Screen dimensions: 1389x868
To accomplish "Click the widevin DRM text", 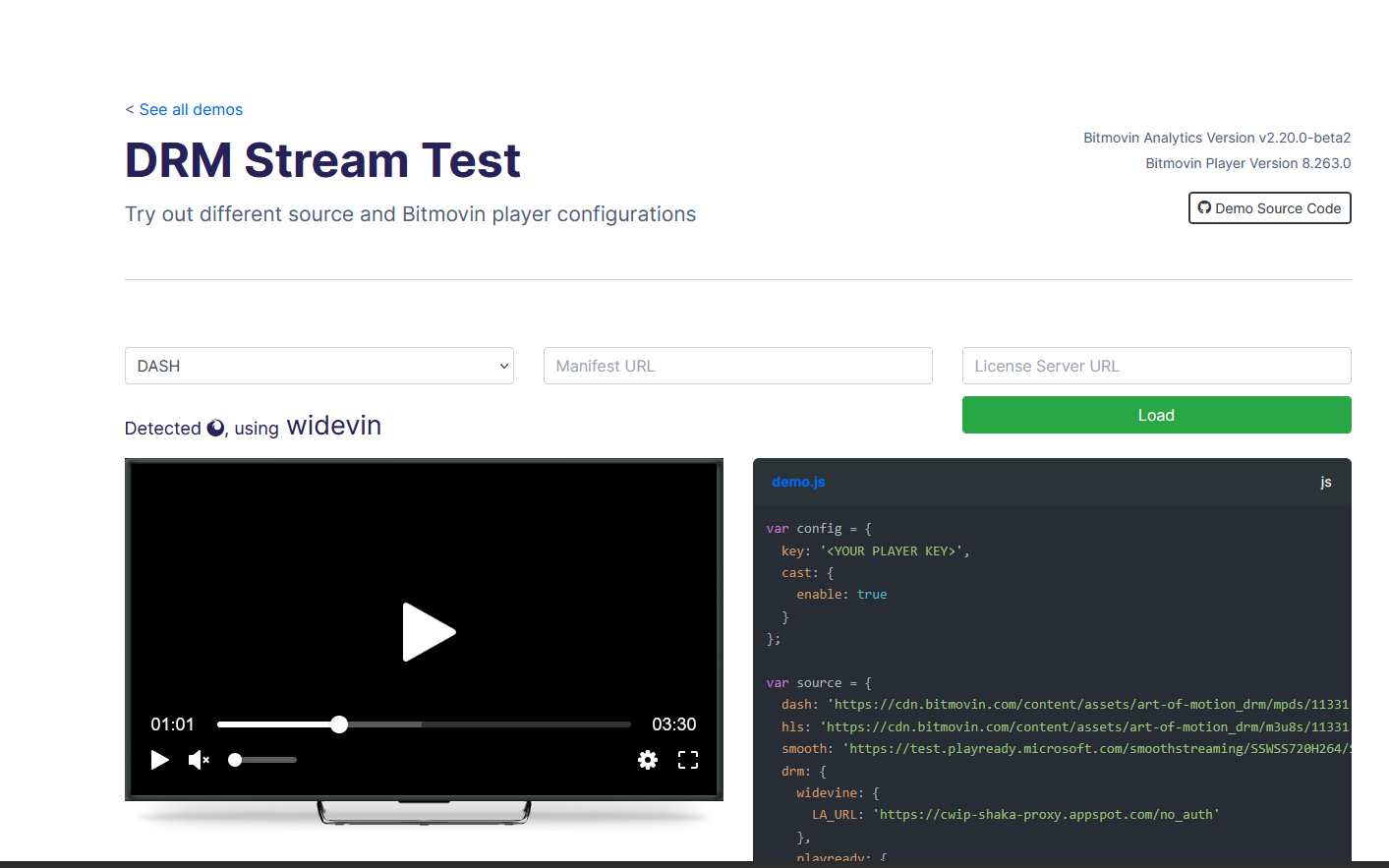I will (334, 426).
